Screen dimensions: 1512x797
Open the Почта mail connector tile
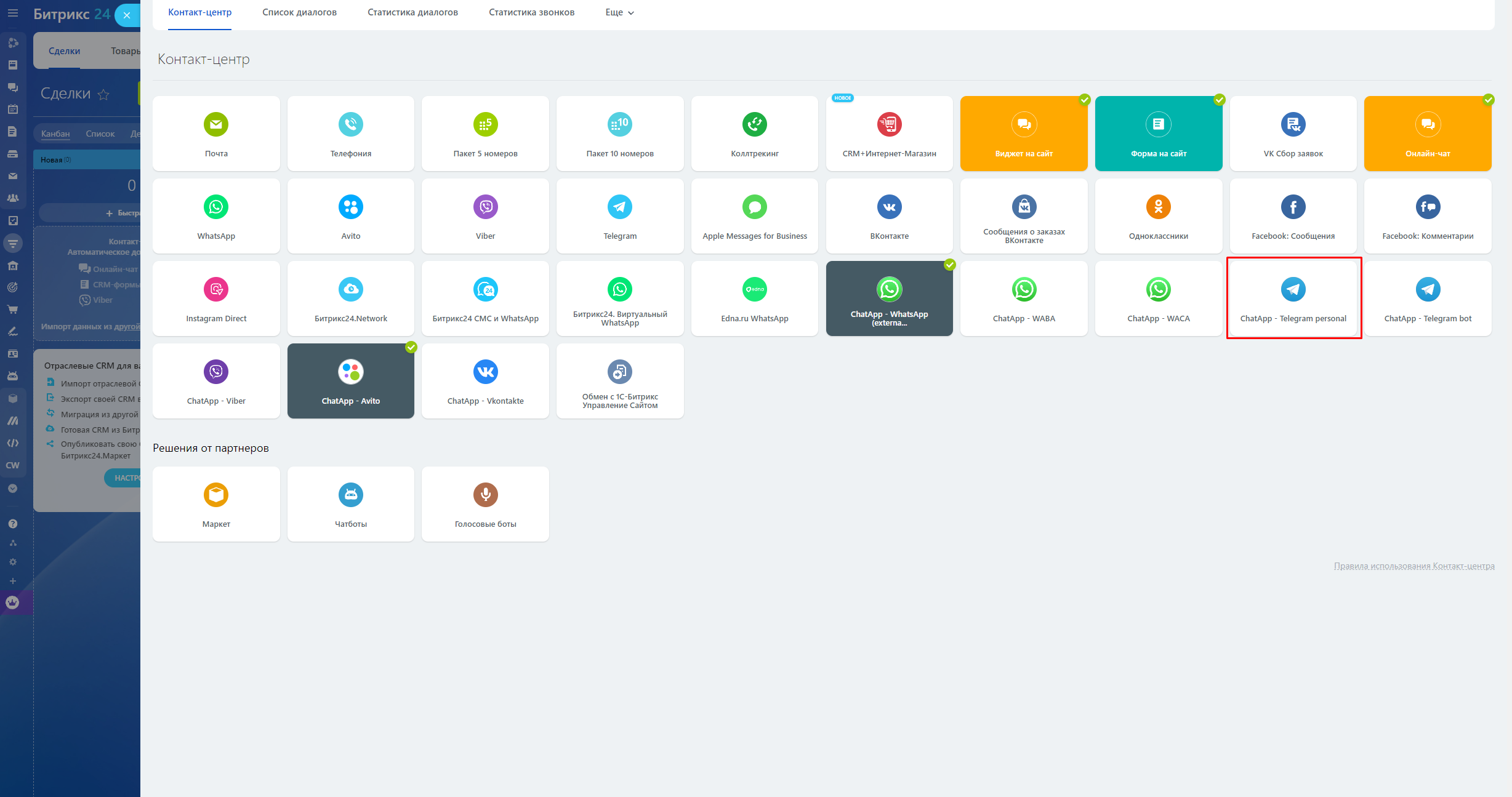tap(216, 134)
